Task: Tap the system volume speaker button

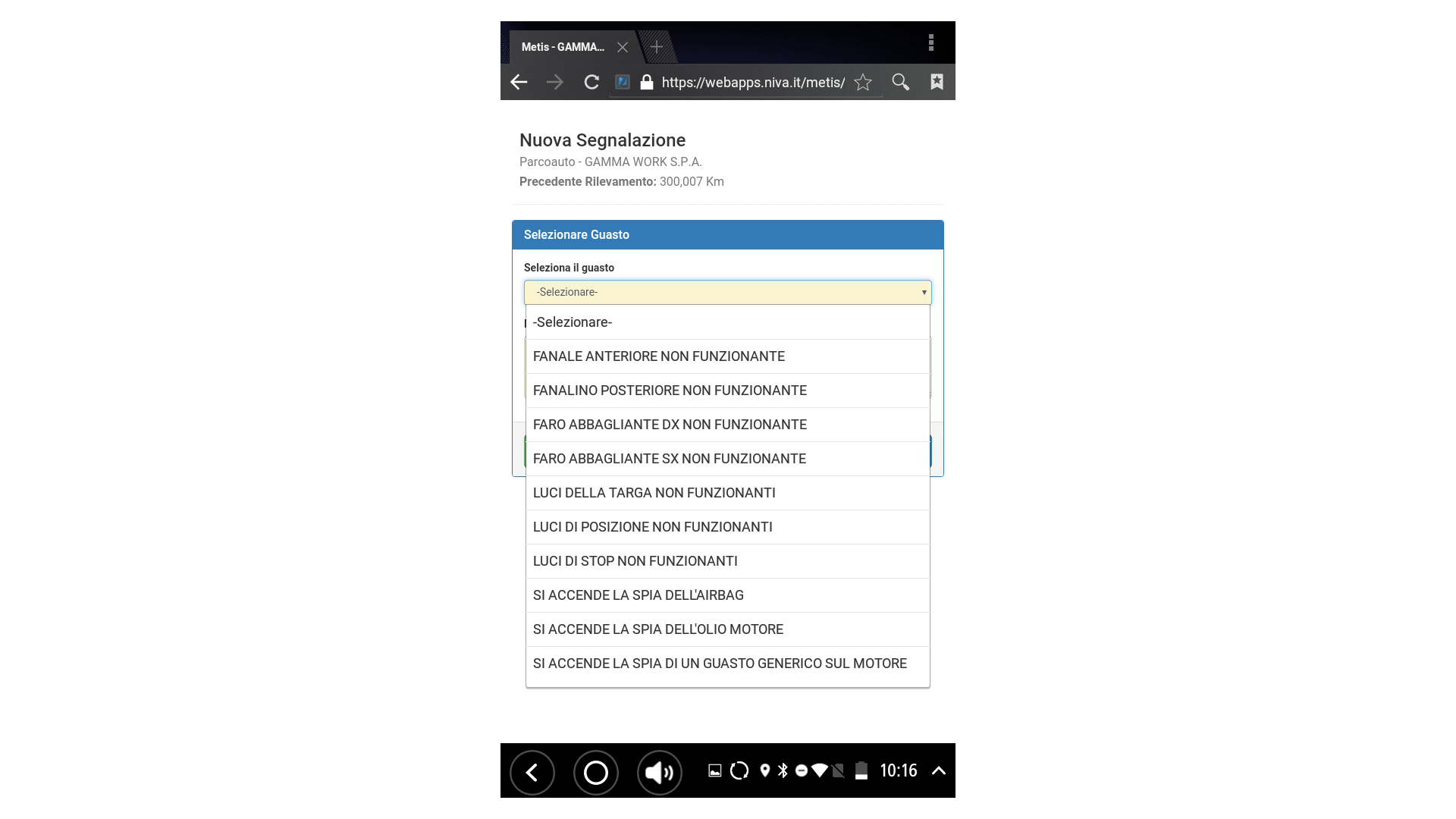Action: click(x=659, y=772)
